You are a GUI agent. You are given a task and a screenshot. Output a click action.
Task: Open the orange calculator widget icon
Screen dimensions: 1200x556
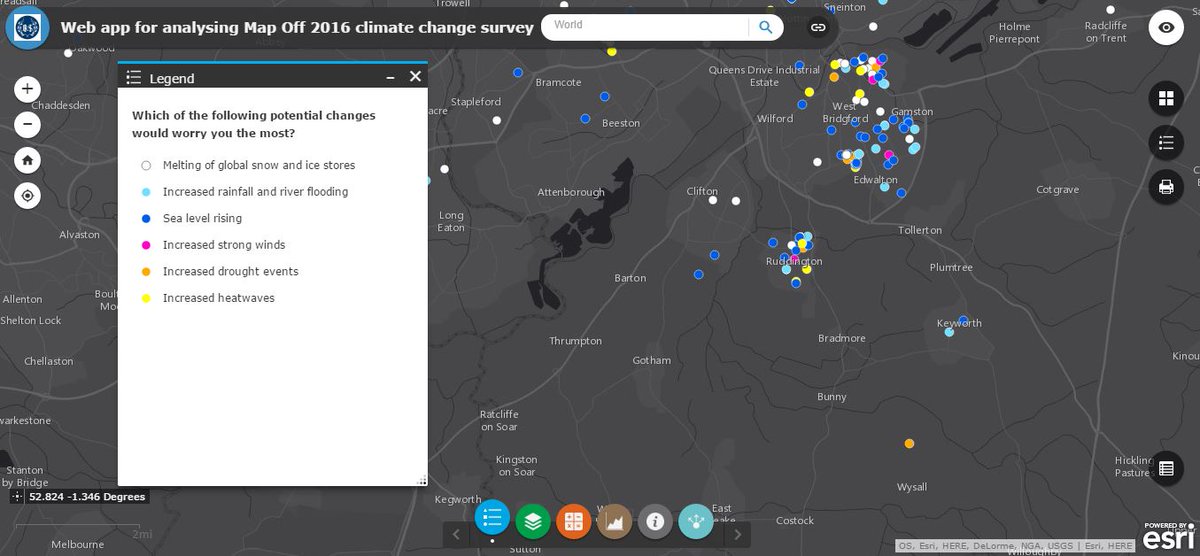point(574,521)
